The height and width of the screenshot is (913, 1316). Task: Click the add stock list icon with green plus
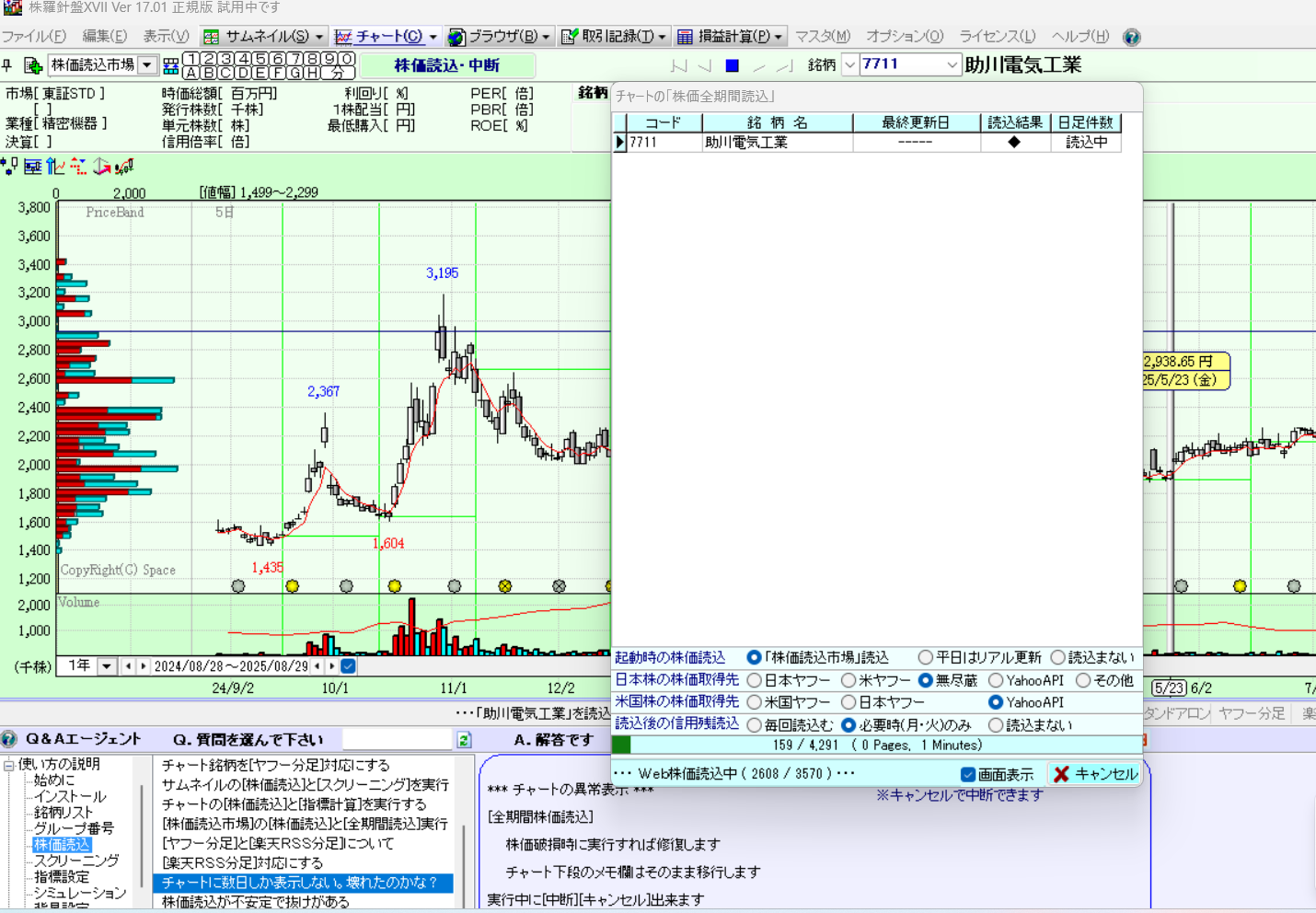pyautogui.click(x=33, y=65)
